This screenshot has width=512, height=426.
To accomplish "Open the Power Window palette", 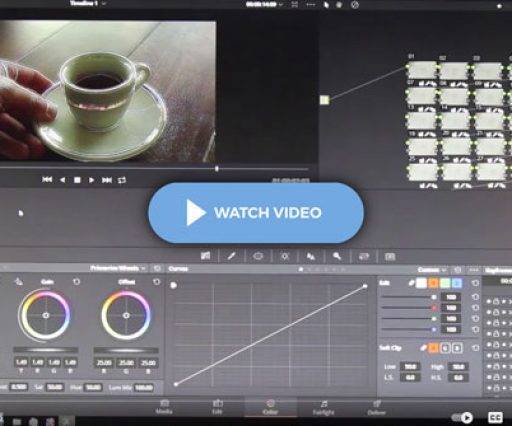I will (258, 256).
